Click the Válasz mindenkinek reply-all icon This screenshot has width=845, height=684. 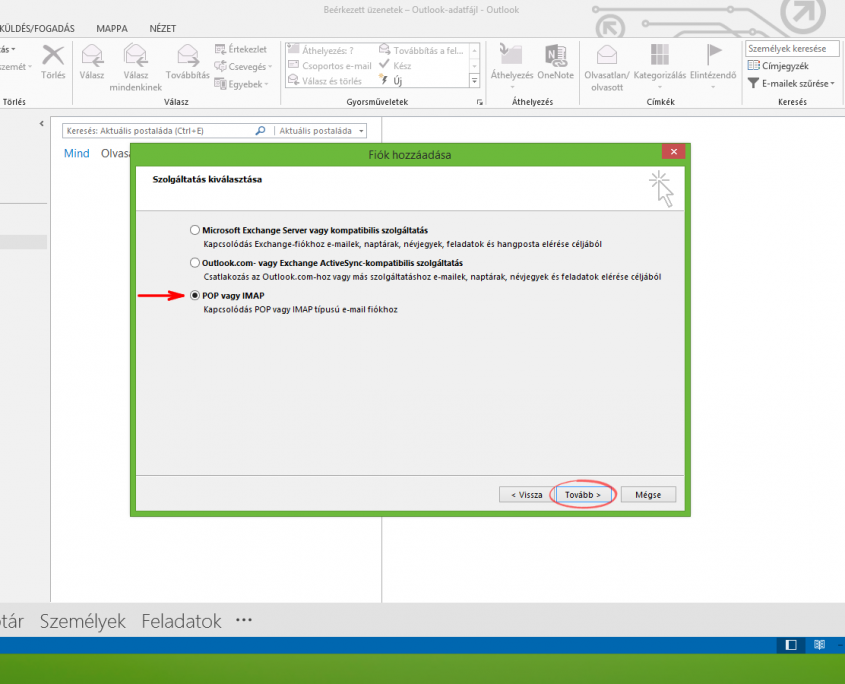(x=135, y=56)
